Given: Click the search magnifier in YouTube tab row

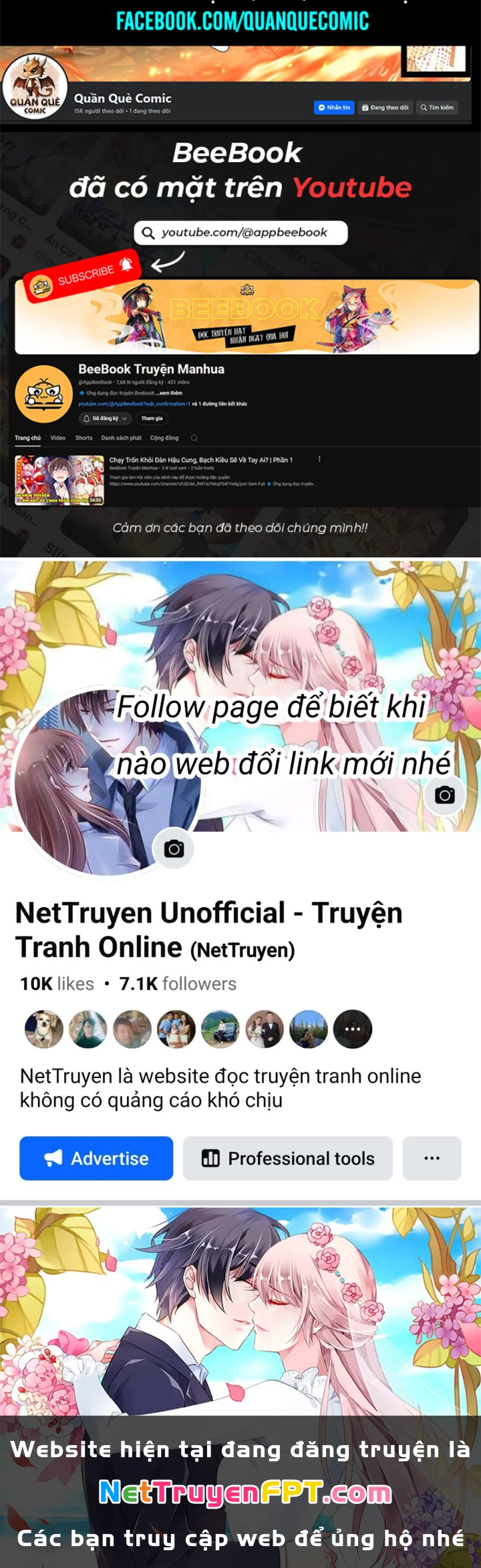Looking at the screenshot, I should click(194, 438).
